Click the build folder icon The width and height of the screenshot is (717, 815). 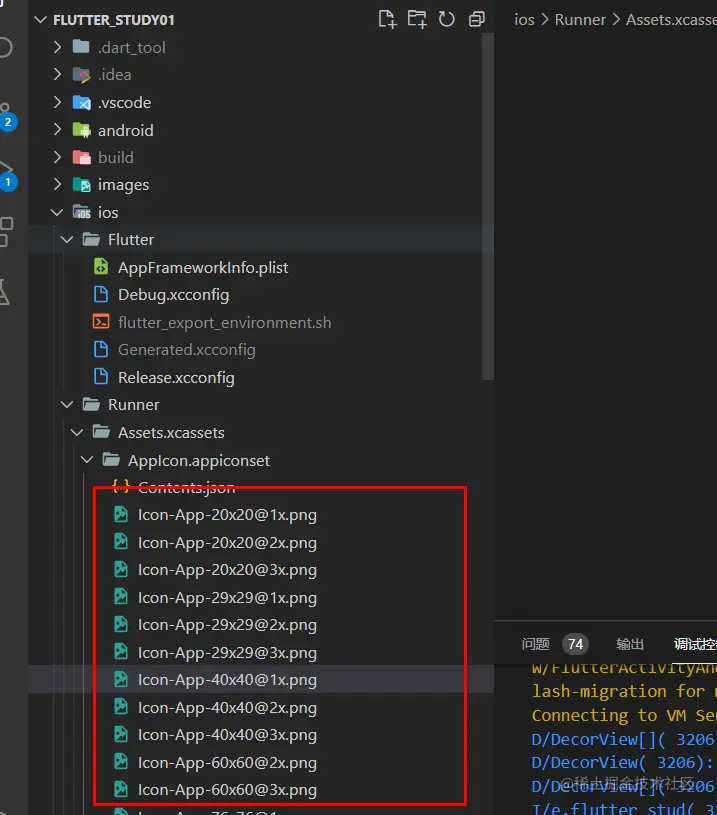coord(81,157)
